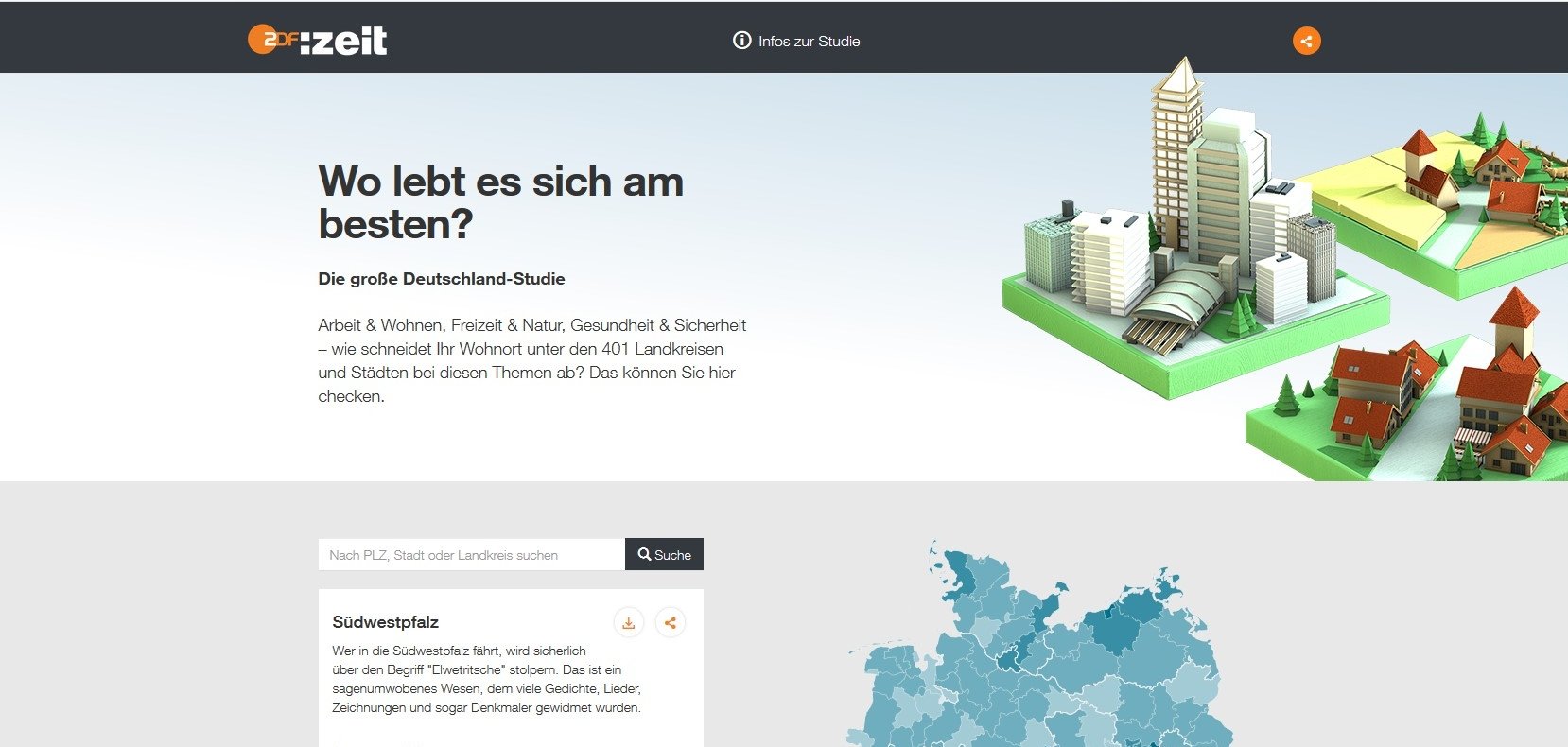Click the Suche button

coord(664,555)
